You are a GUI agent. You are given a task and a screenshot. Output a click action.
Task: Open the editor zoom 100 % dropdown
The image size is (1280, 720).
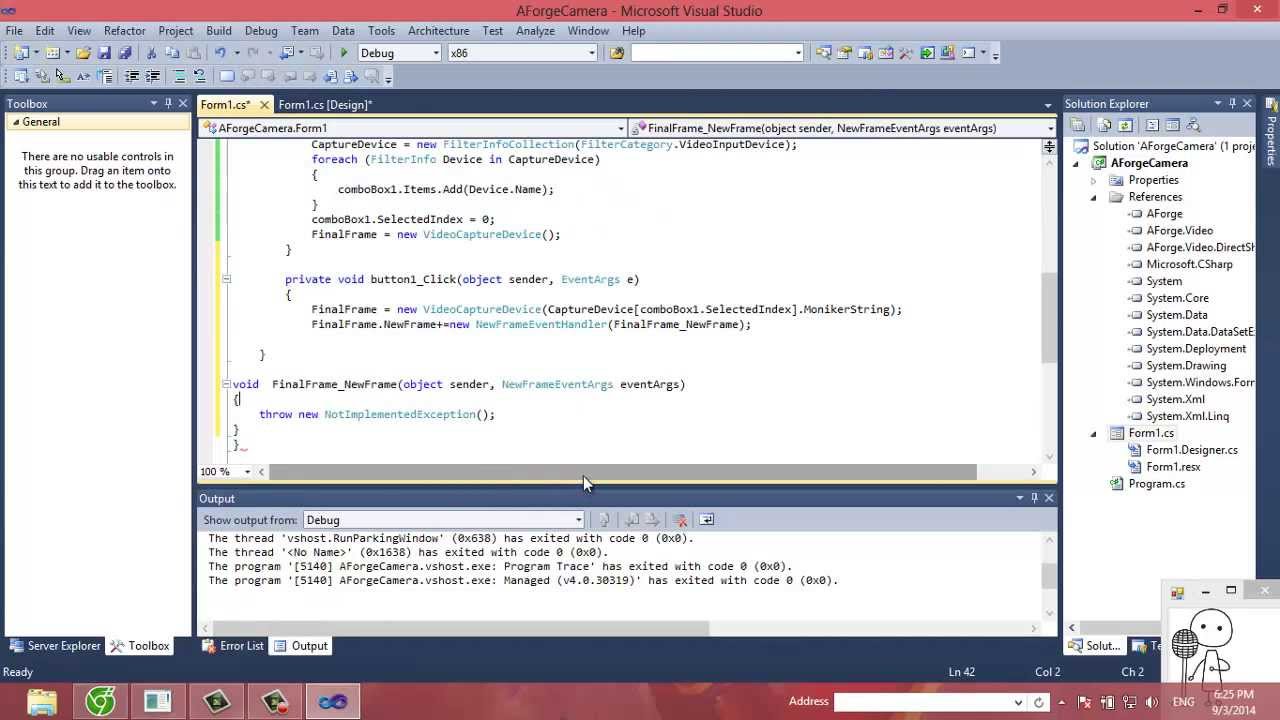pyautogui.click(x=245, y=472)
